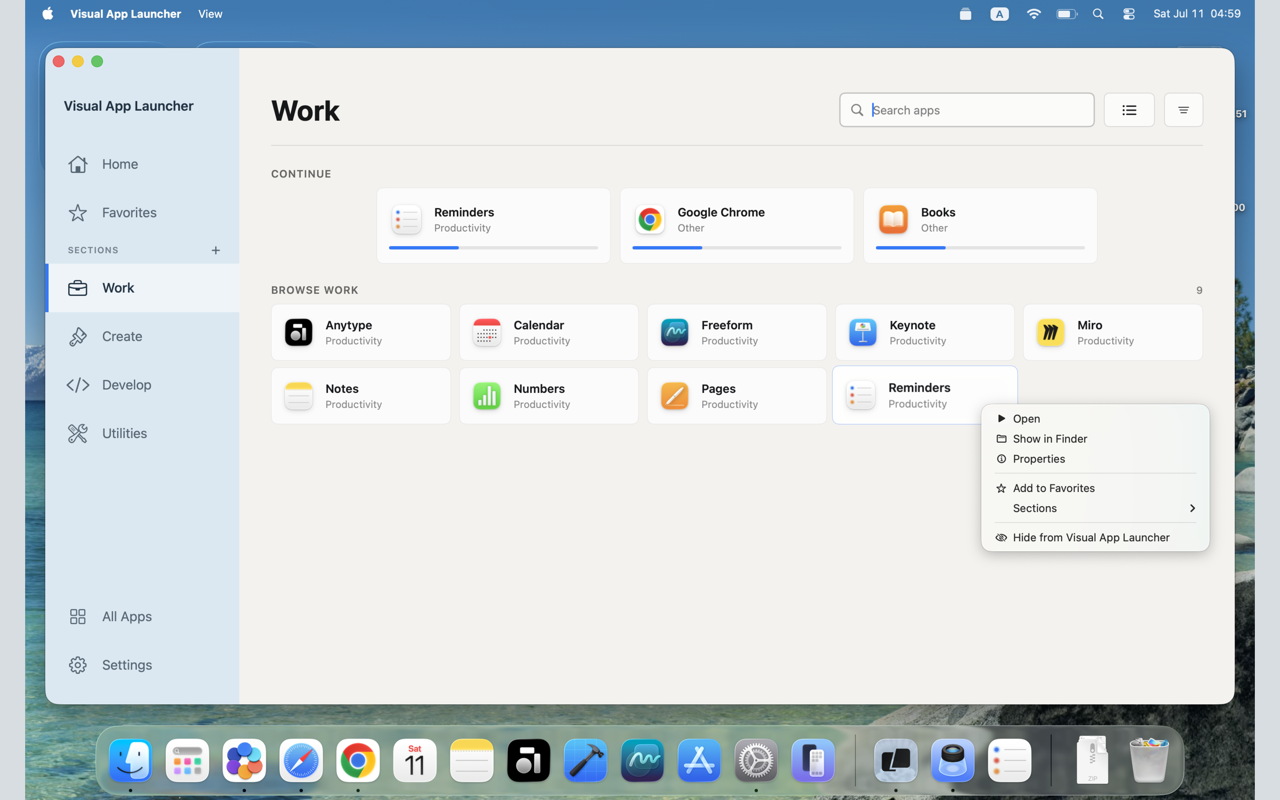Click the Wi-Fi status icon

point(1034,14)
